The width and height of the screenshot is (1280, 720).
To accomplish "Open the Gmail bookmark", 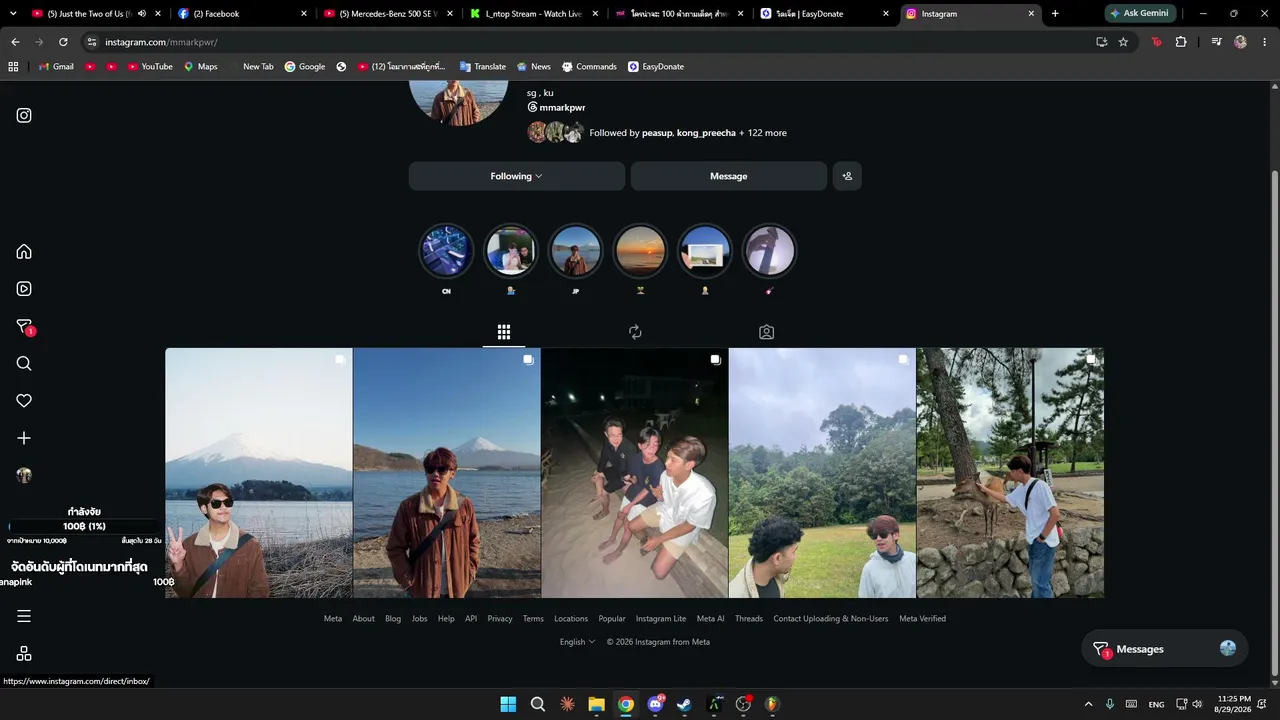I will pos(56,67).
